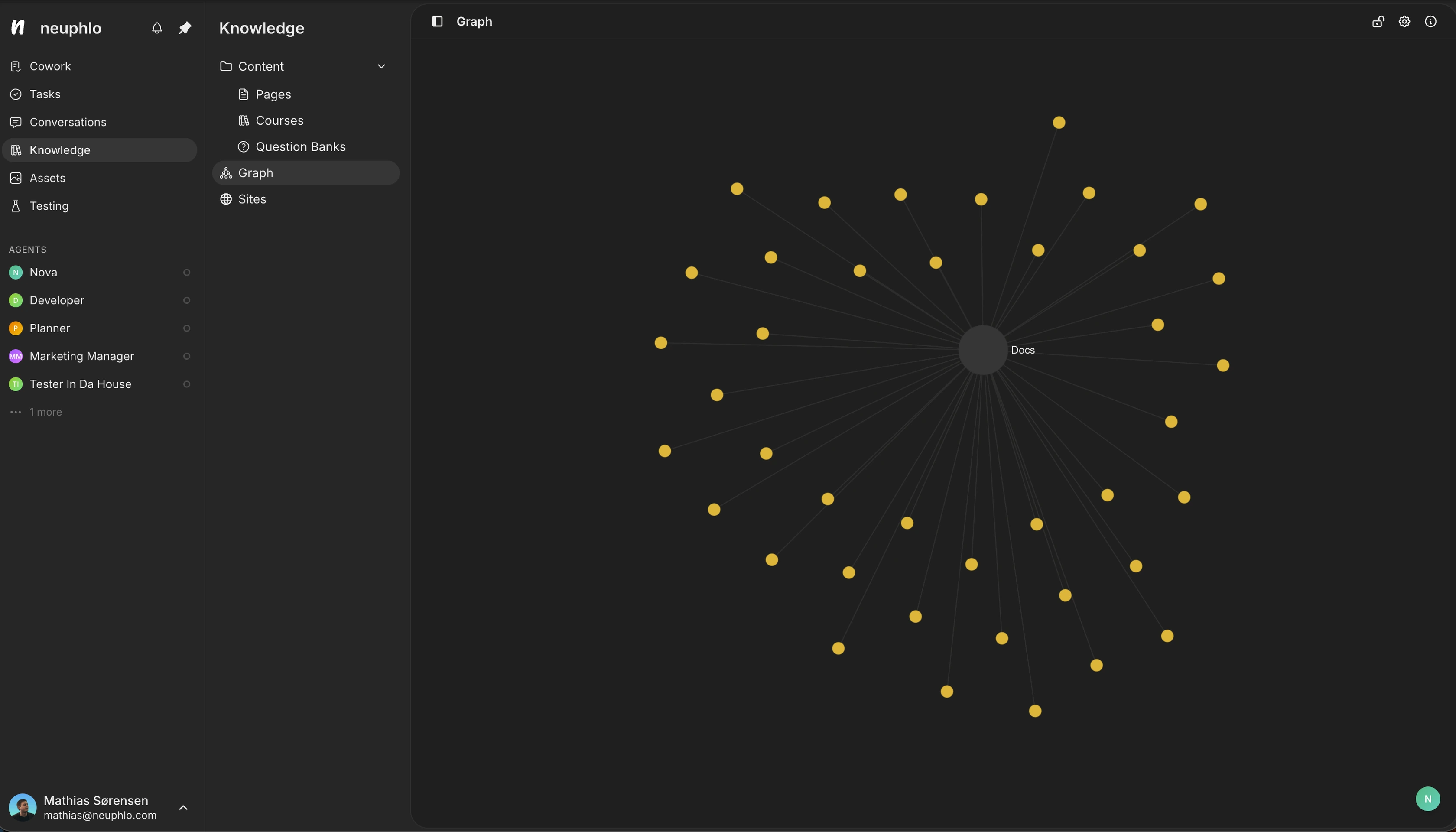Viewport: 1456px width, 832px height.
Task: Open Cowork in the sidebar
Action: [99, 66]
